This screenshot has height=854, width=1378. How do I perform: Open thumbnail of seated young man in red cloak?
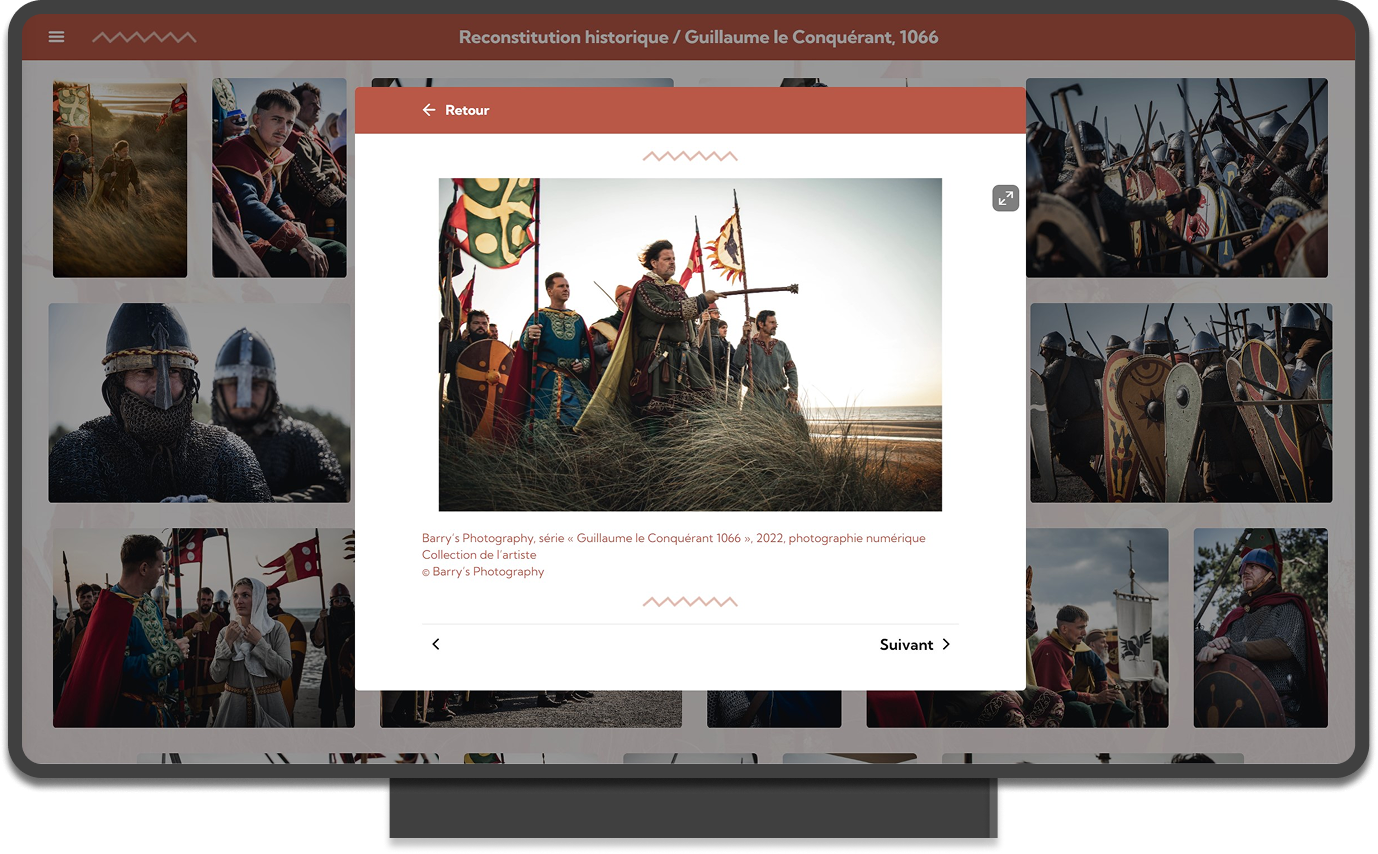click(x=279, y=178)
